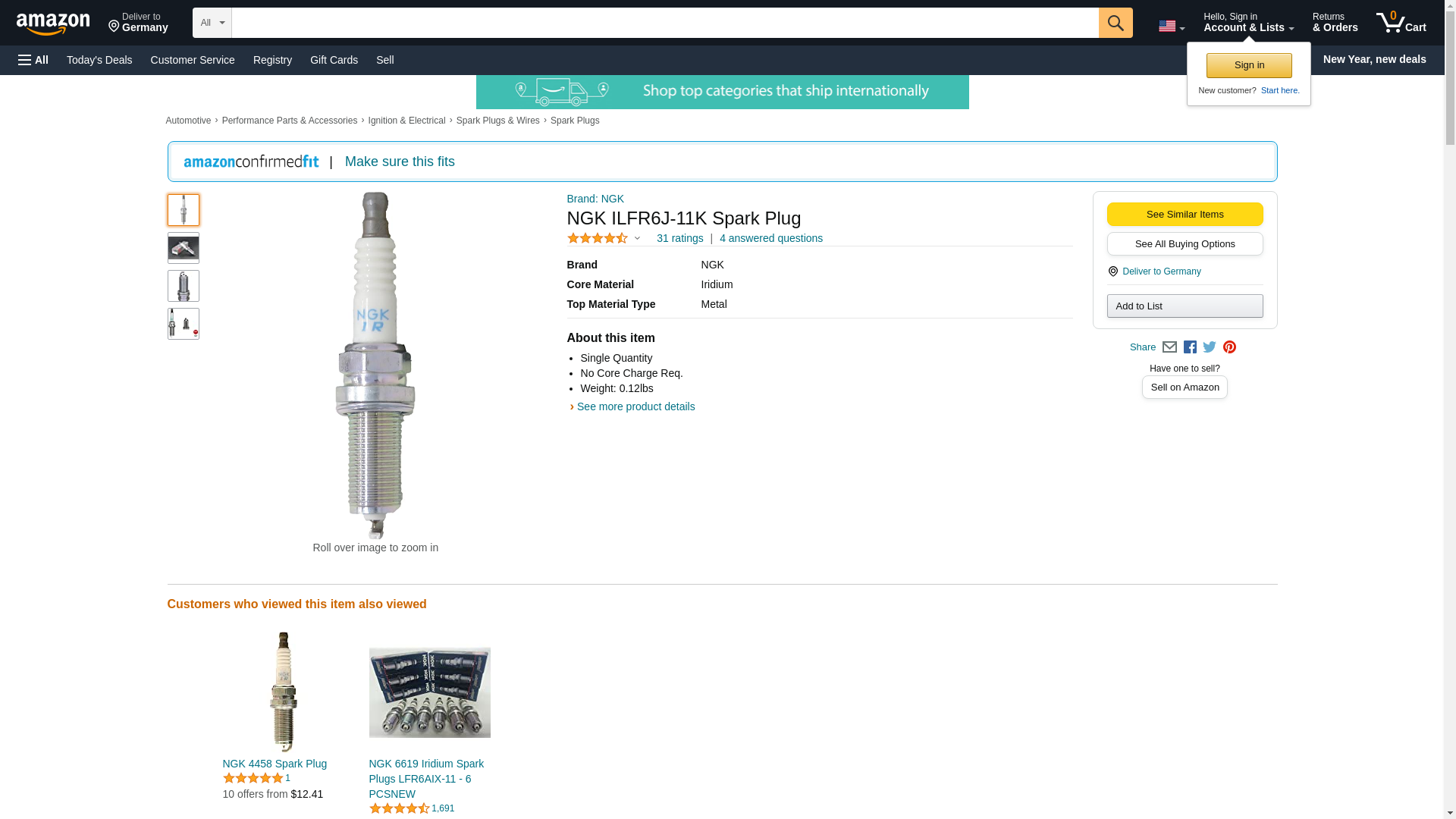Share product on Pinterest icon
Viewport: 1456px width, 819px height.
(1229, 347)
